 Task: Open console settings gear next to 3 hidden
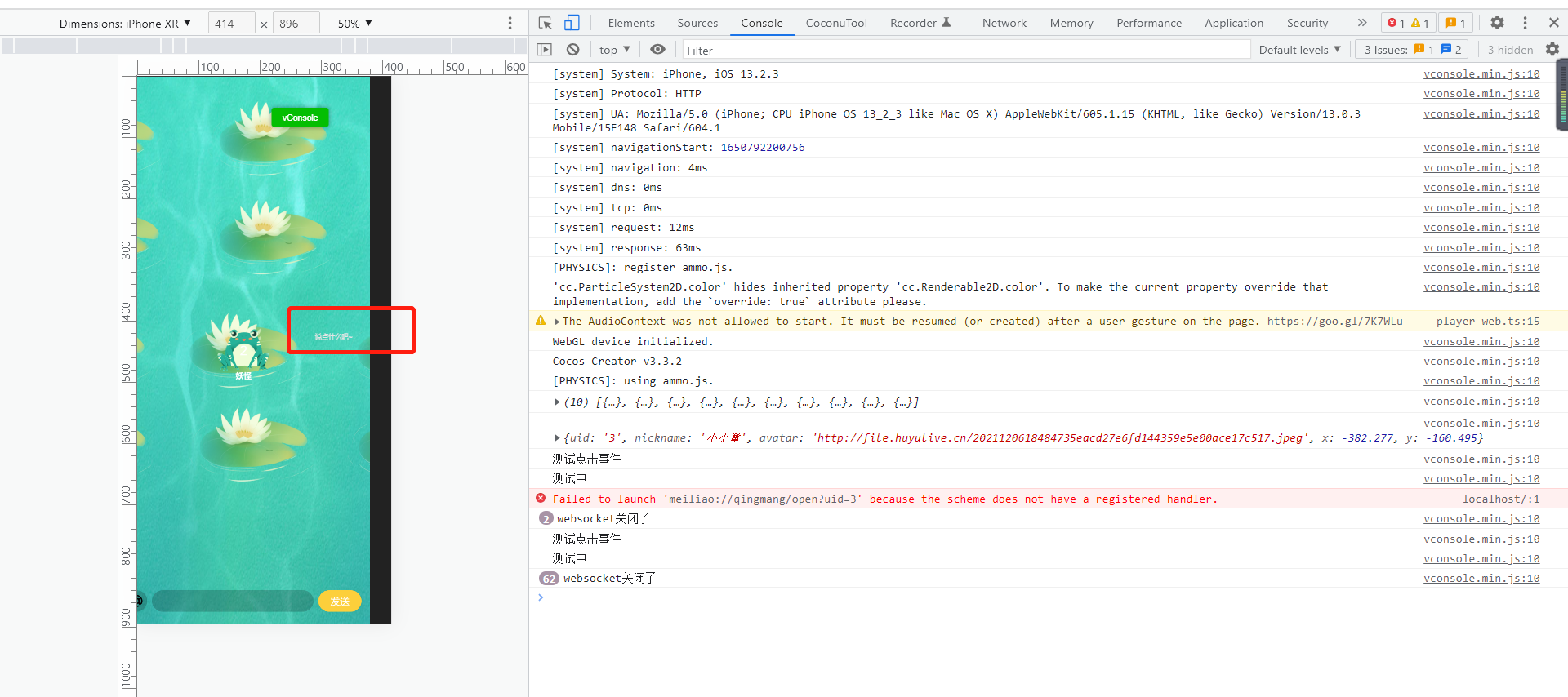point(1552,50)
